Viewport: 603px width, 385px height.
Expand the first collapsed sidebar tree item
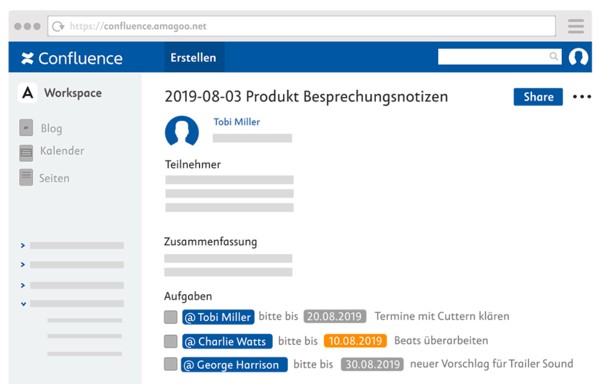click(x=23, y=245)
